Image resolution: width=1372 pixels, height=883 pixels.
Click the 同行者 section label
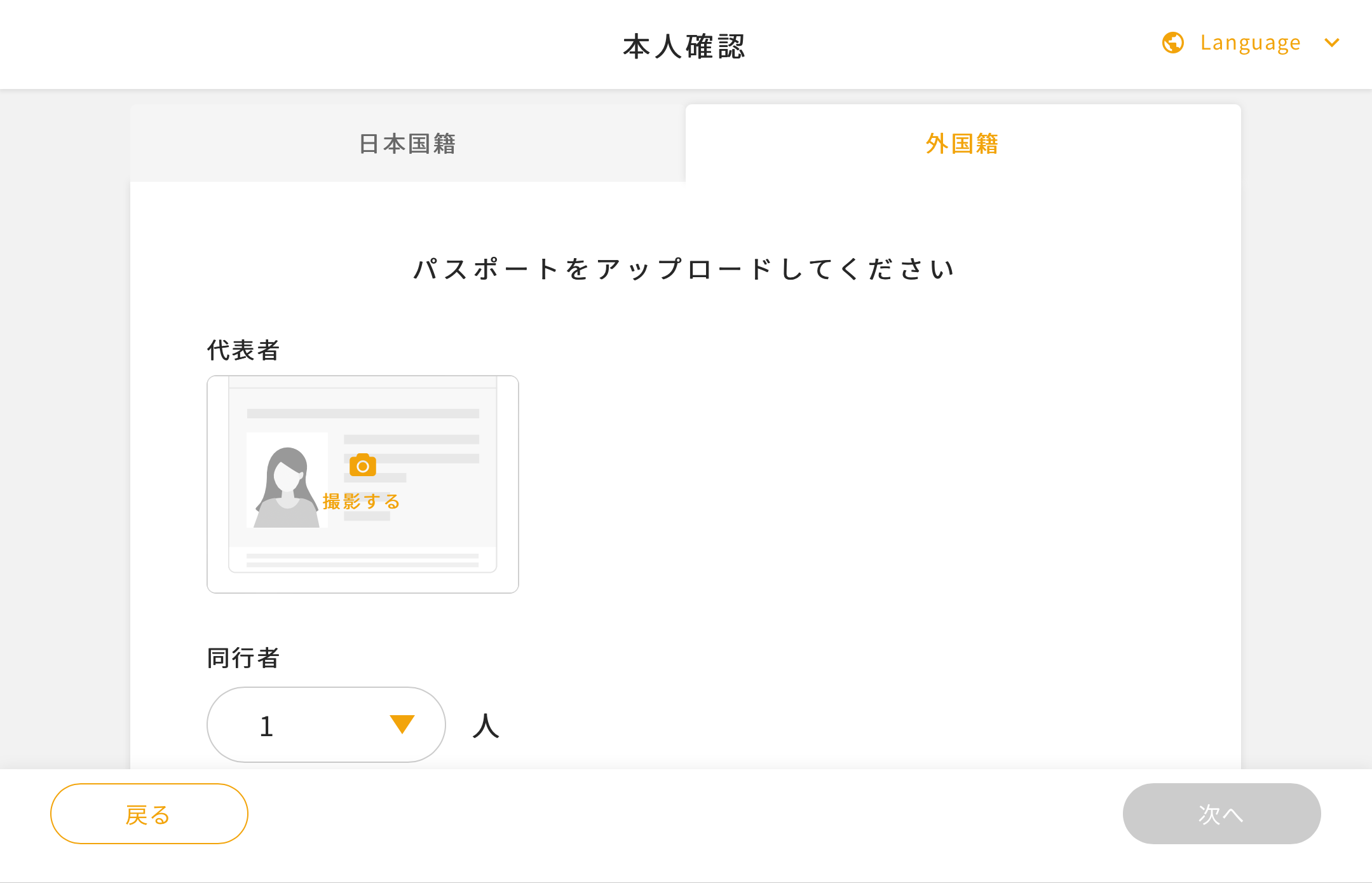coord(243,658)
